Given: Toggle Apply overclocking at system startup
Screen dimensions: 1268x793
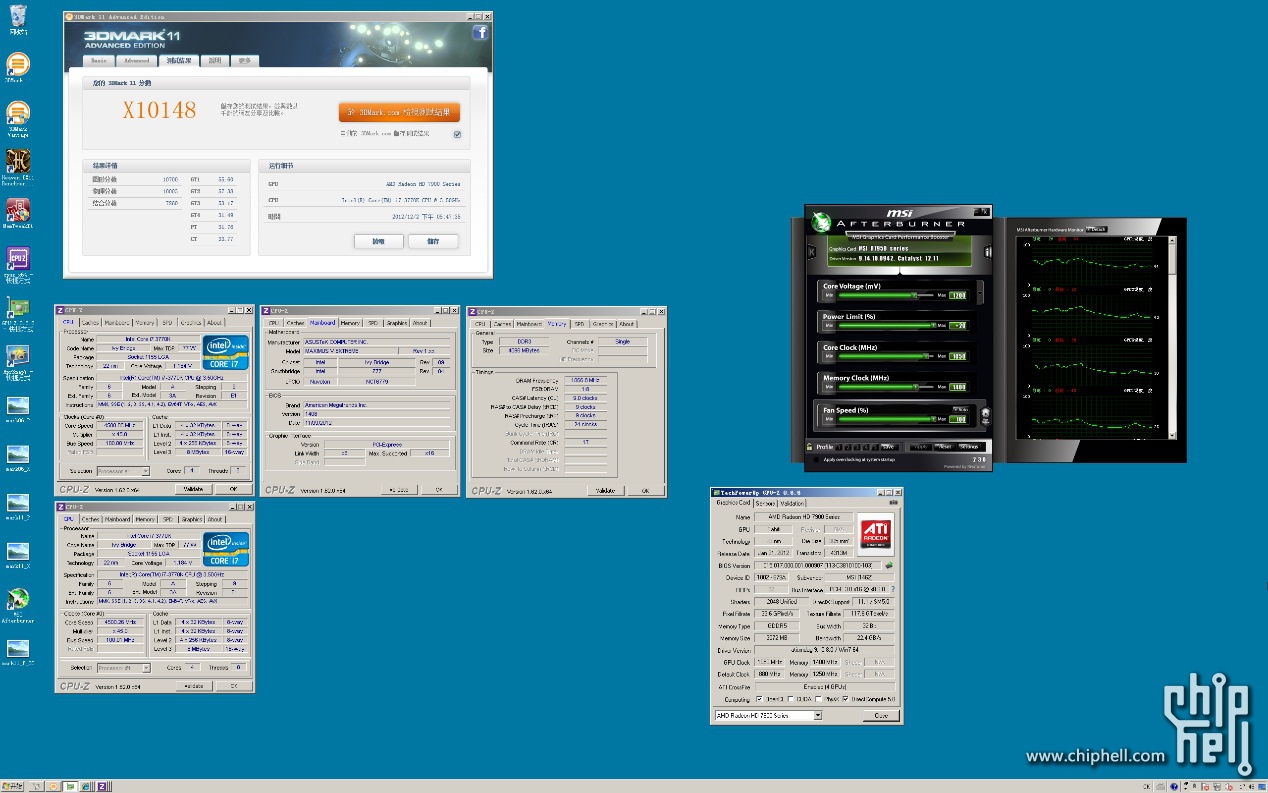Looking at the screenshot, I should (x=816, y=460).
